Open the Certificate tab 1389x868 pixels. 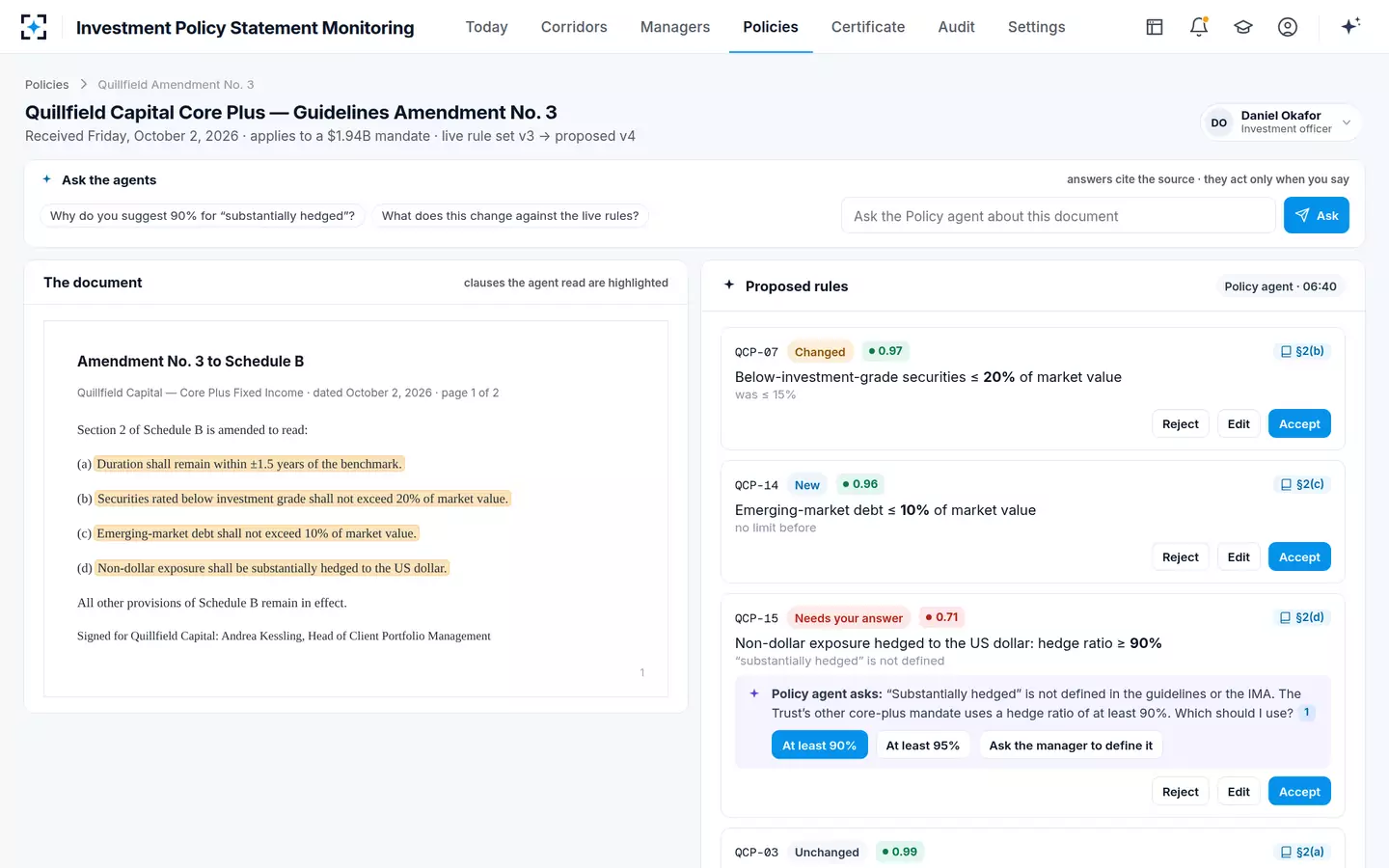[x=868, y=27]
